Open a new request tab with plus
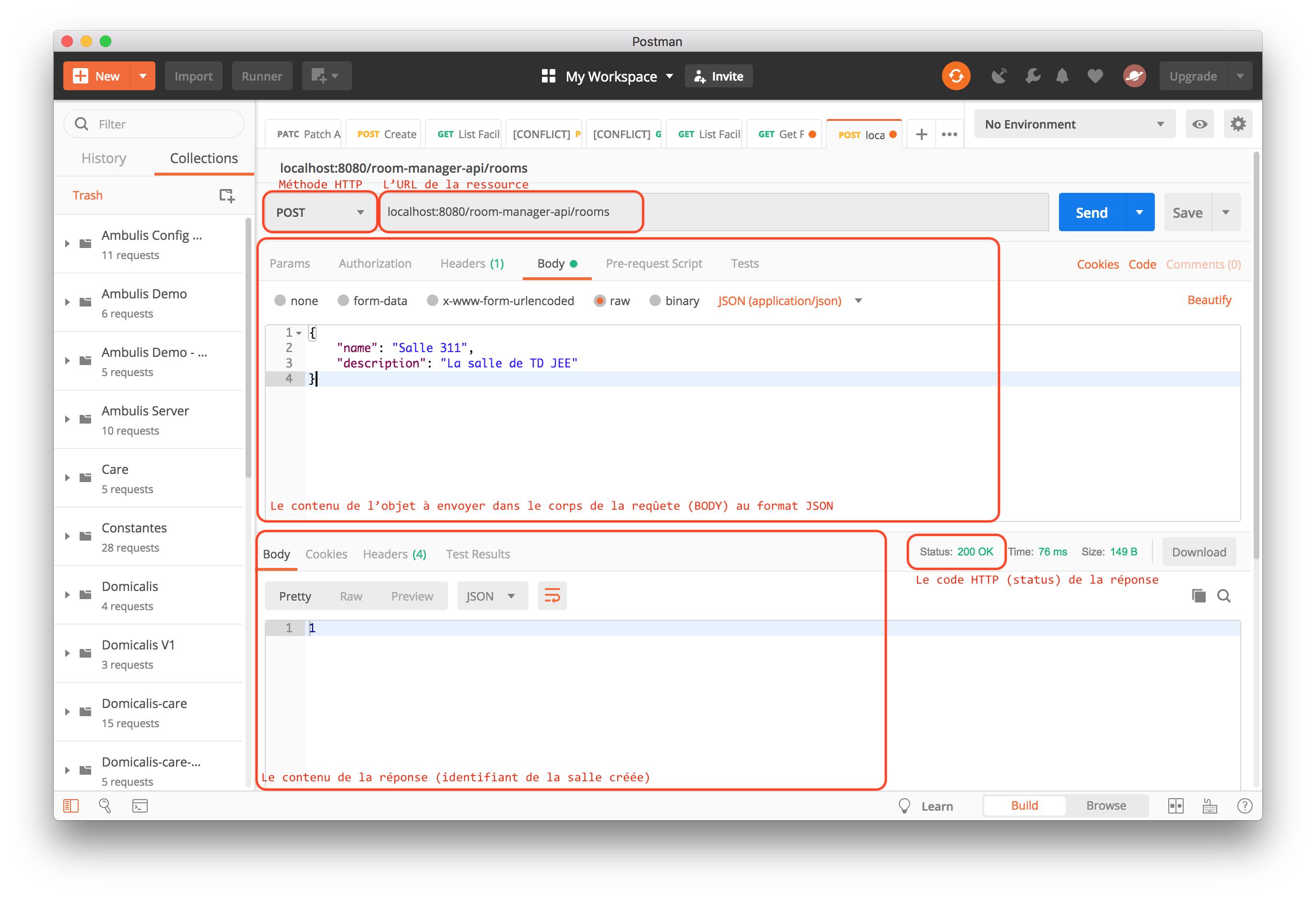This screenshot has height=897, width=1316. (921, 134)
